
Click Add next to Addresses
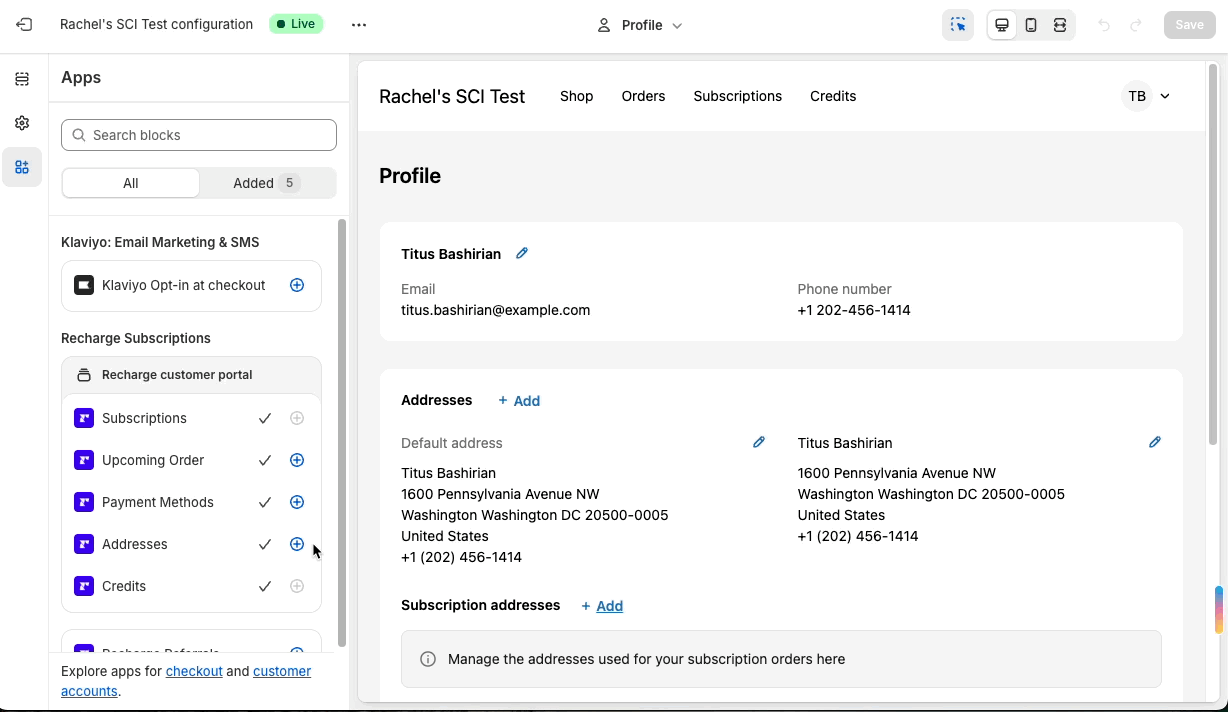519,401
